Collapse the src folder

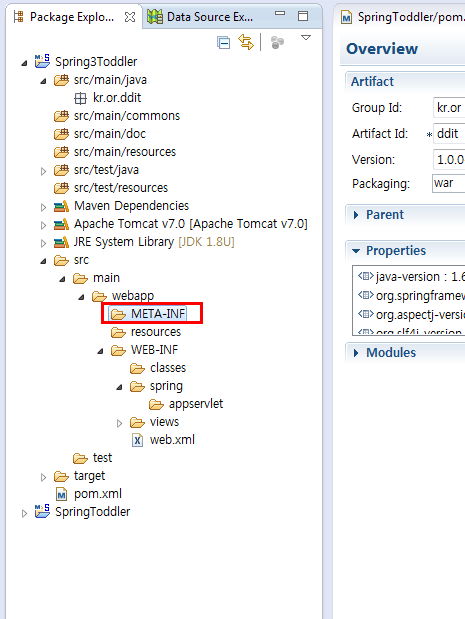tap(43, 261)
